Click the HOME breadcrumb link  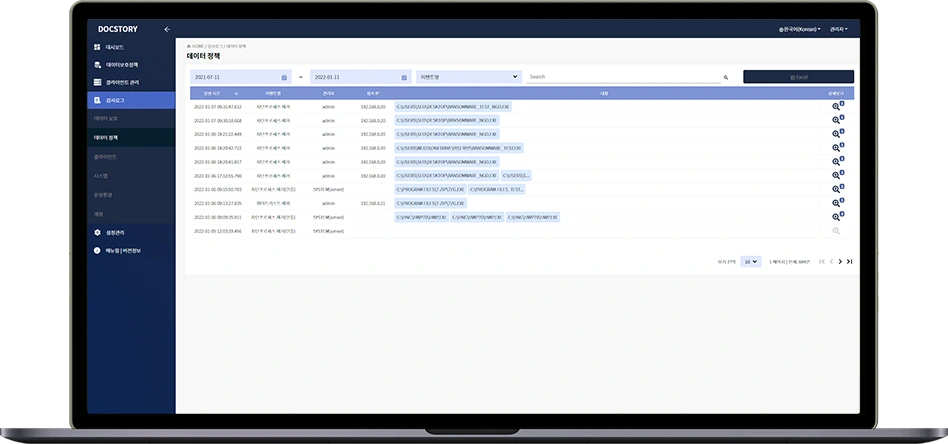196,46
